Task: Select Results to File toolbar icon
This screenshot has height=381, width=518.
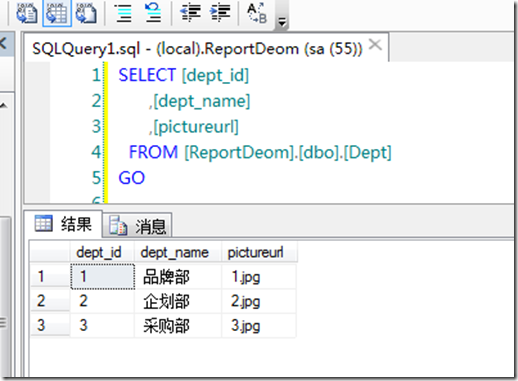Action: pyautogui.click(x=86, y=13)
